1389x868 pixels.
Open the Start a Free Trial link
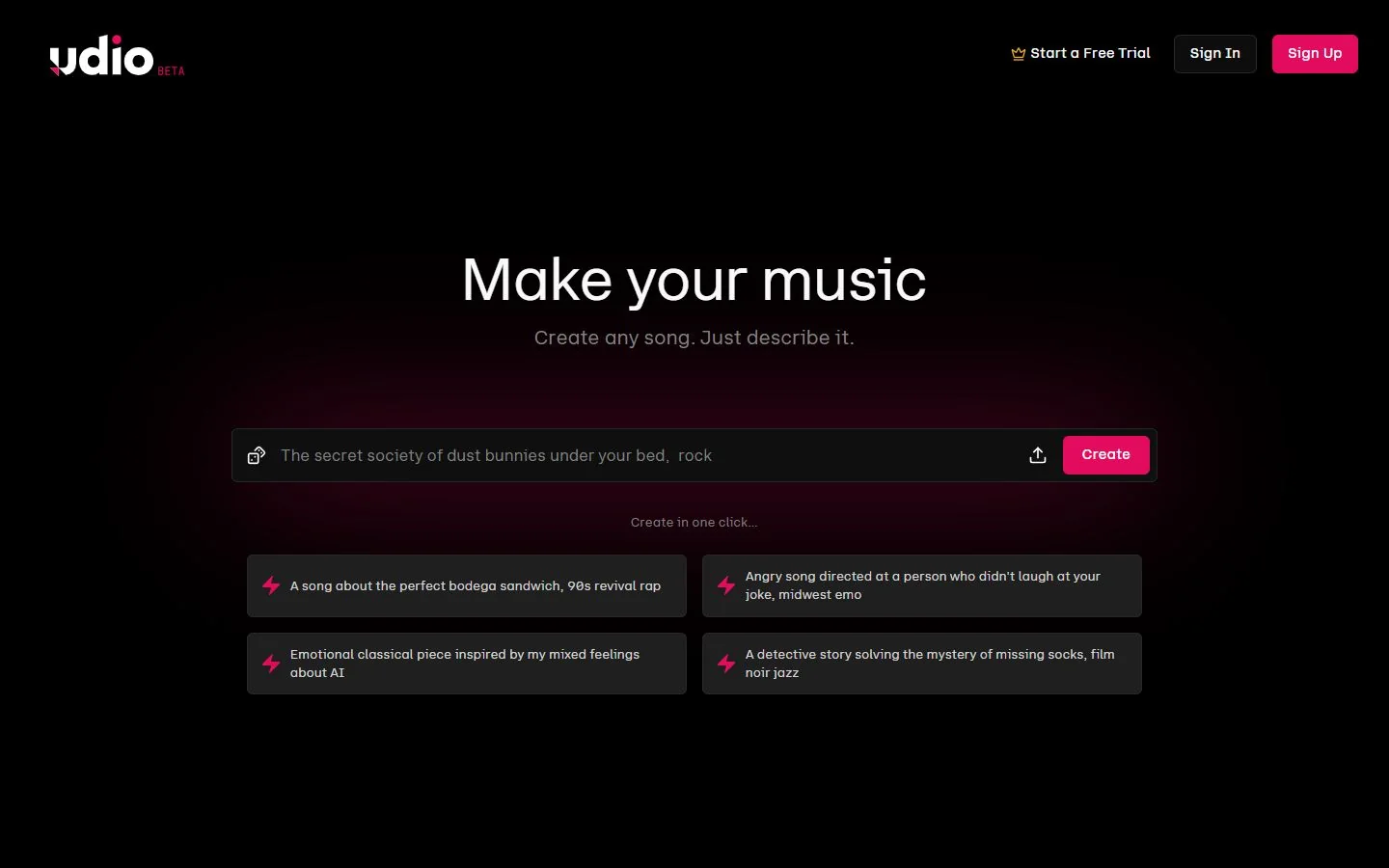(1080, 54)
